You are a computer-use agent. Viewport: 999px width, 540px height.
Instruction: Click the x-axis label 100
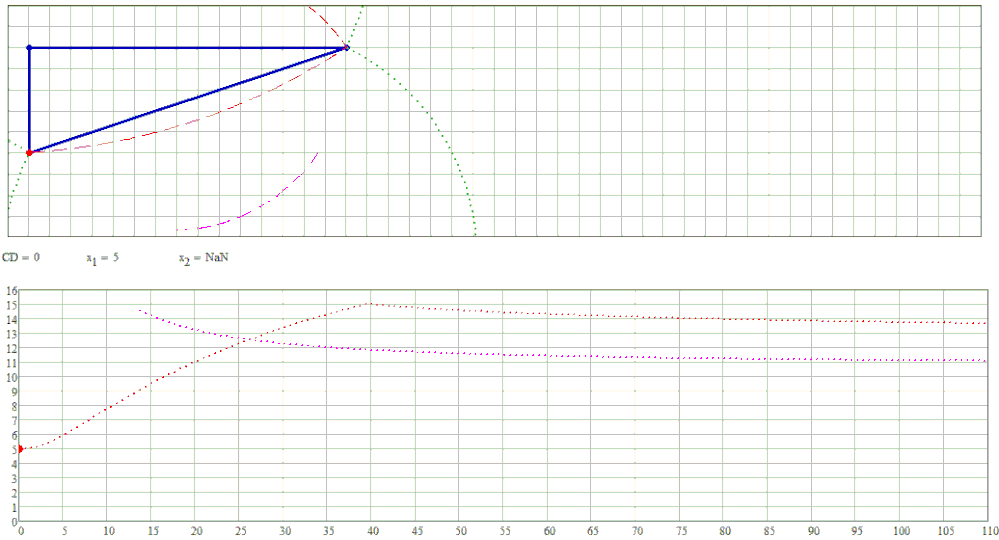coord(901,530)
